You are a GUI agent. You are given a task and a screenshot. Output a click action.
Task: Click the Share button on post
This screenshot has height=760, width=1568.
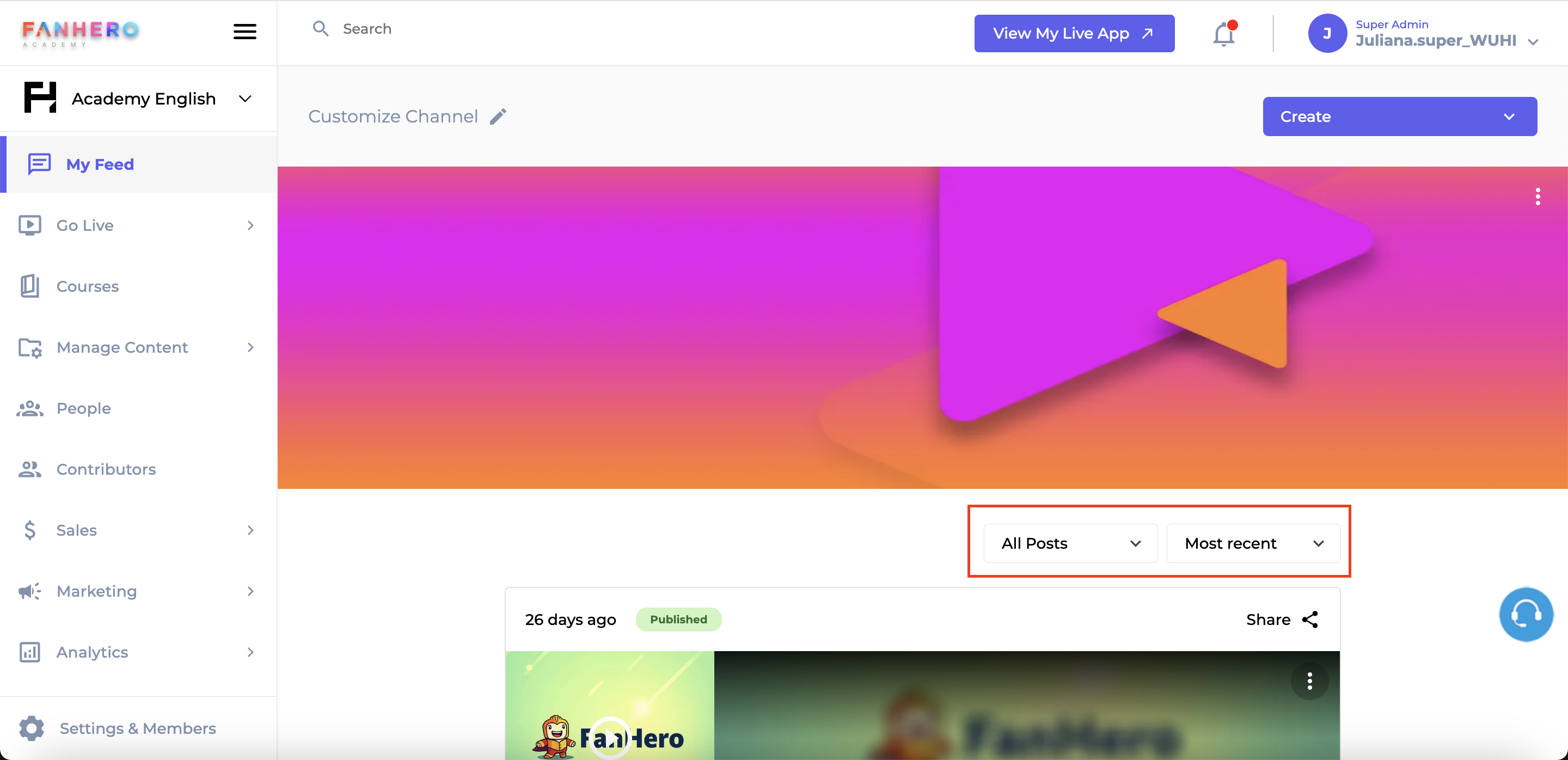[1283, 620]
